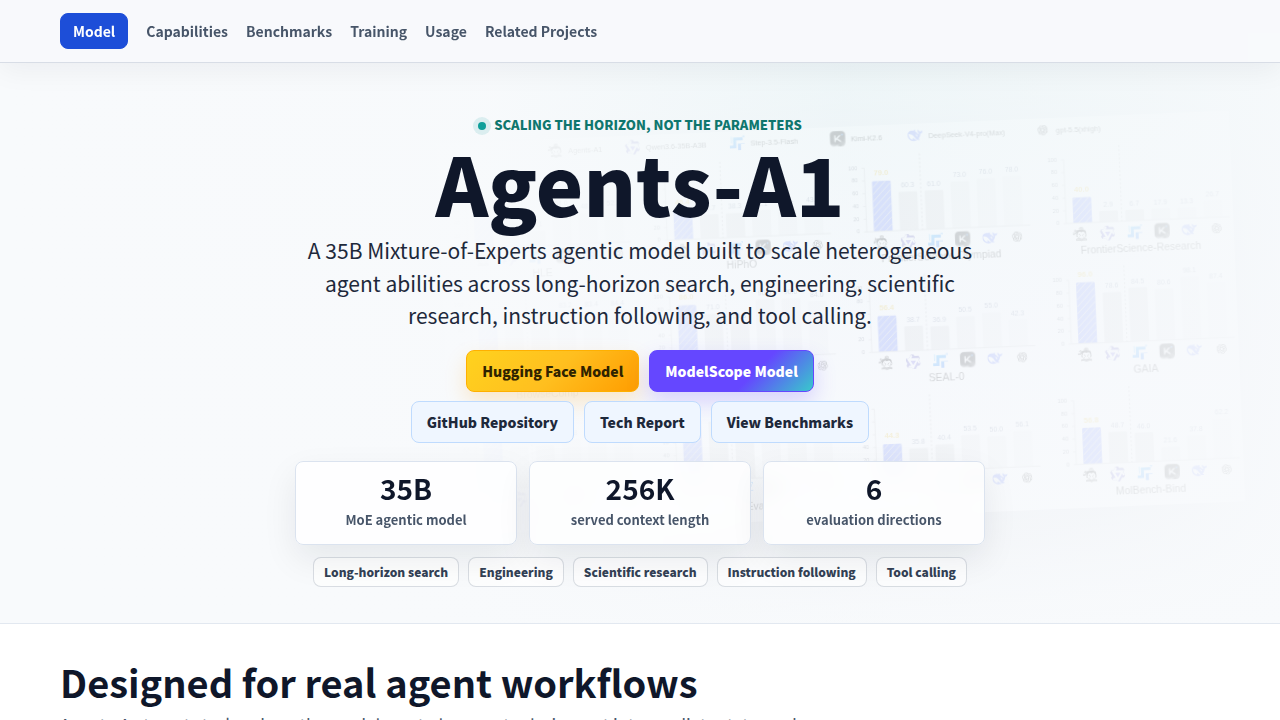This screenshot has height=720, width=1280.
Task: Click the '35B Mixture-of-Experts agentic model' description paragraph
Action: (640, 284)
